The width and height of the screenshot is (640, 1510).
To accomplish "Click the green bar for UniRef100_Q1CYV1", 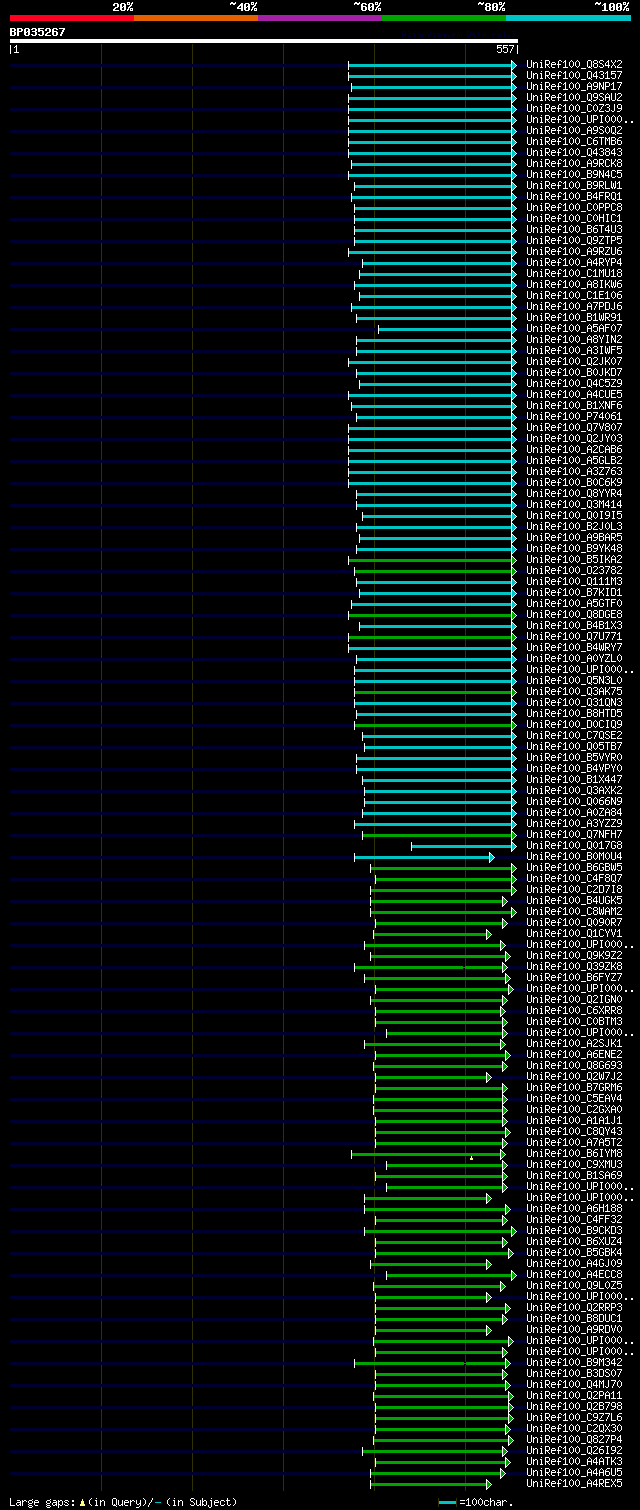I will click(430, 933).
